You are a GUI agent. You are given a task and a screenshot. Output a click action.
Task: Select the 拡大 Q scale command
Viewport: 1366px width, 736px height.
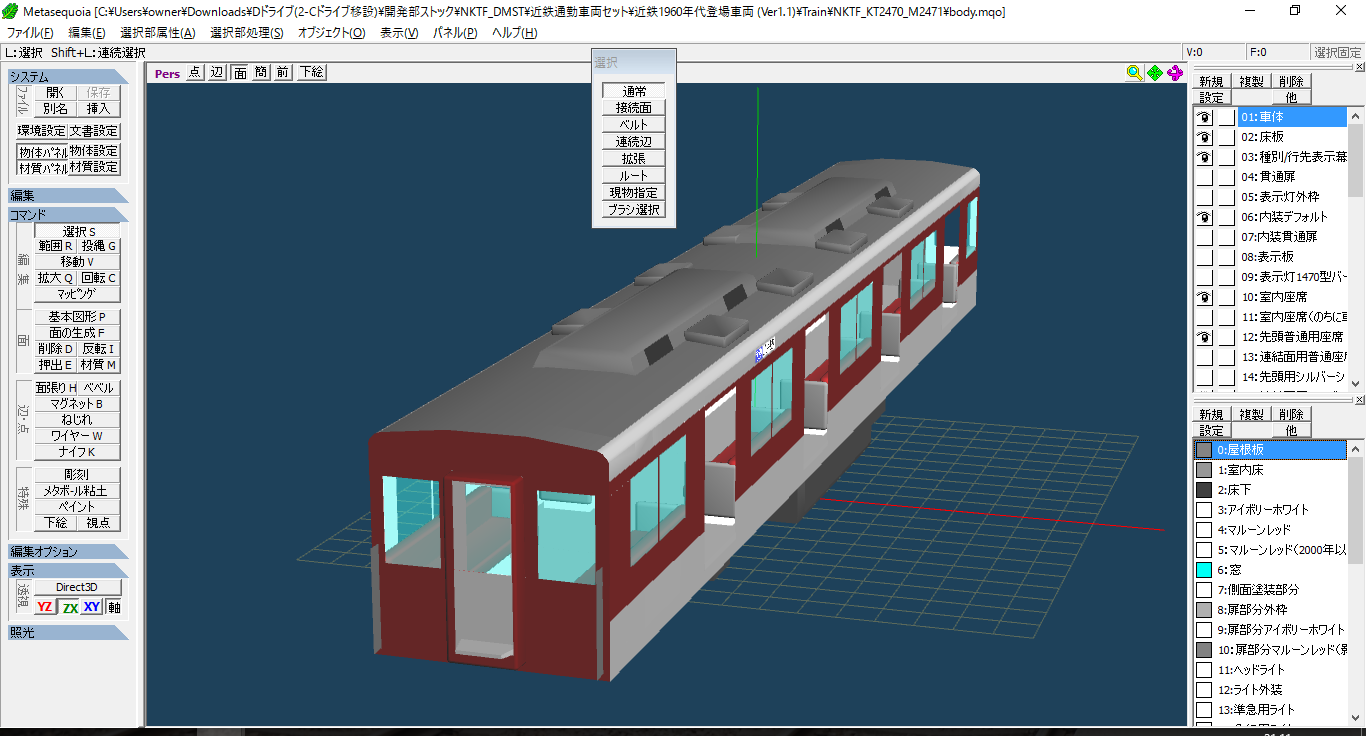(x=55, y=278)
